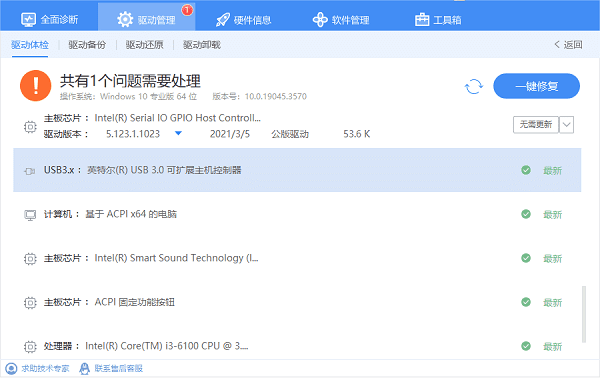Click the 无需更新 button

(536, 124)
